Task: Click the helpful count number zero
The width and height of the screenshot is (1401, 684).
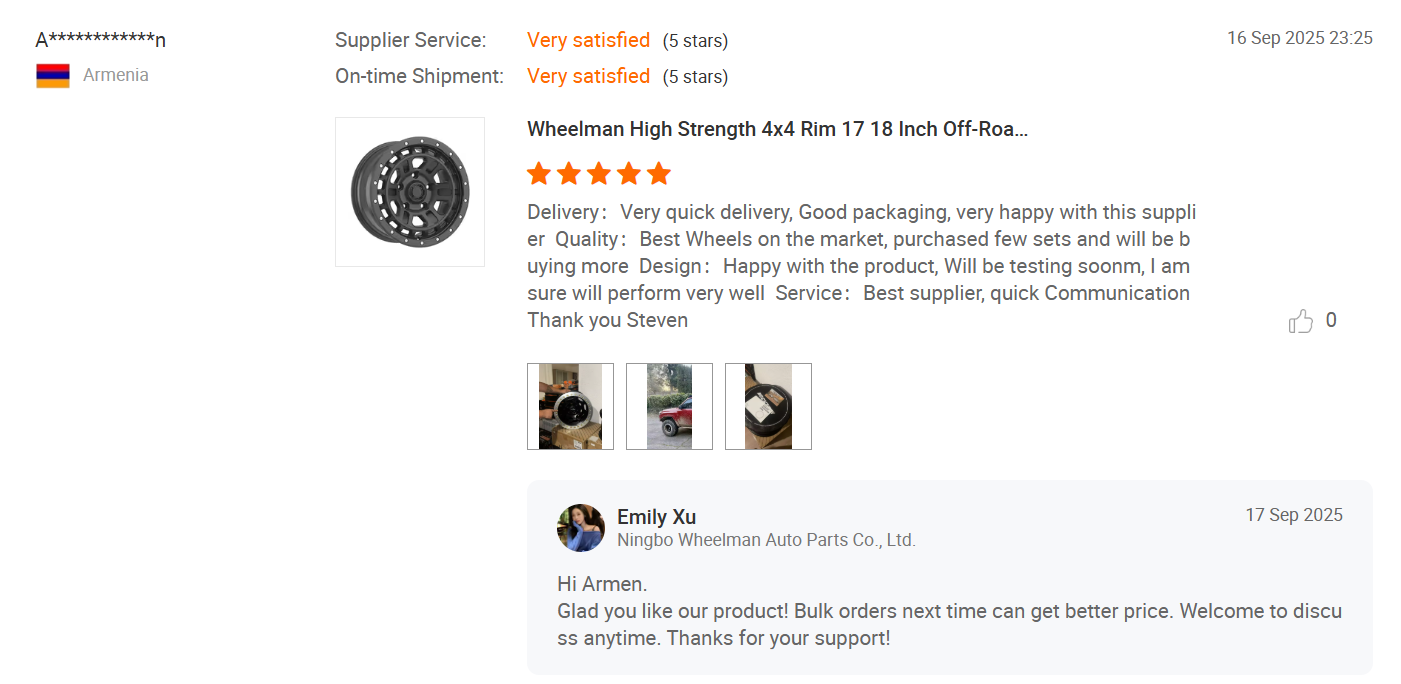Action: (x=1331, y=320)
